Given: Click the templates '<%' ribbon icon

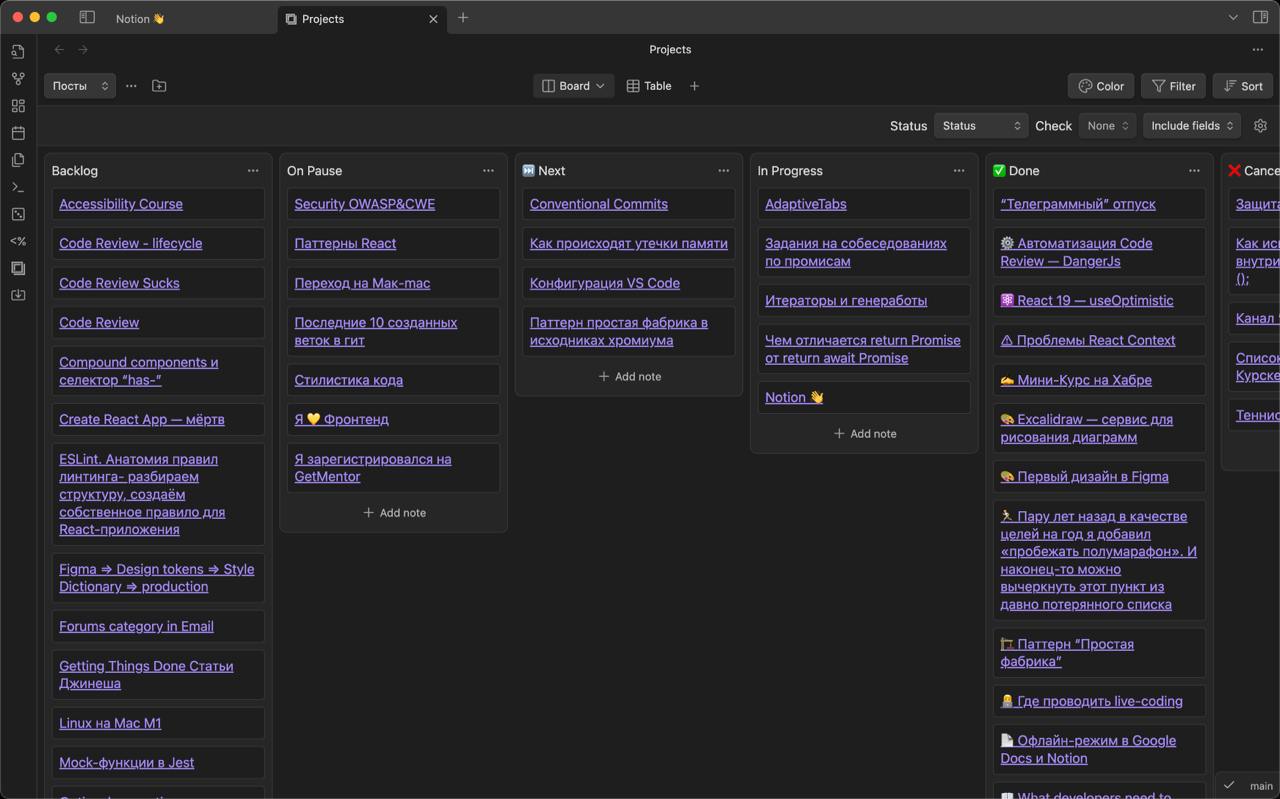Looking at the screenshot, I should (x=18, y=241).
